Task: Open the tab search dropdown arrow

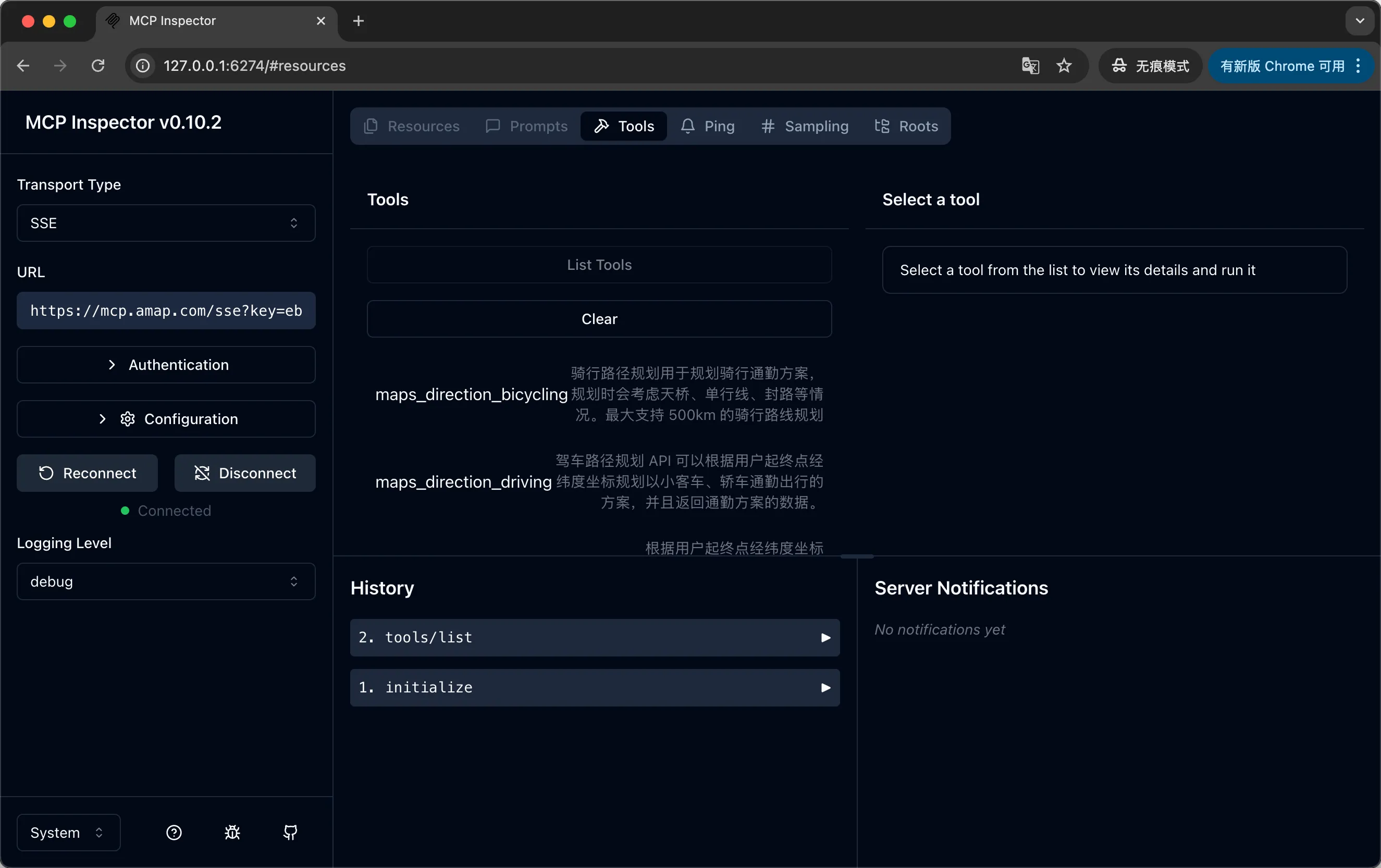Action: click(x=1360, y=21)
